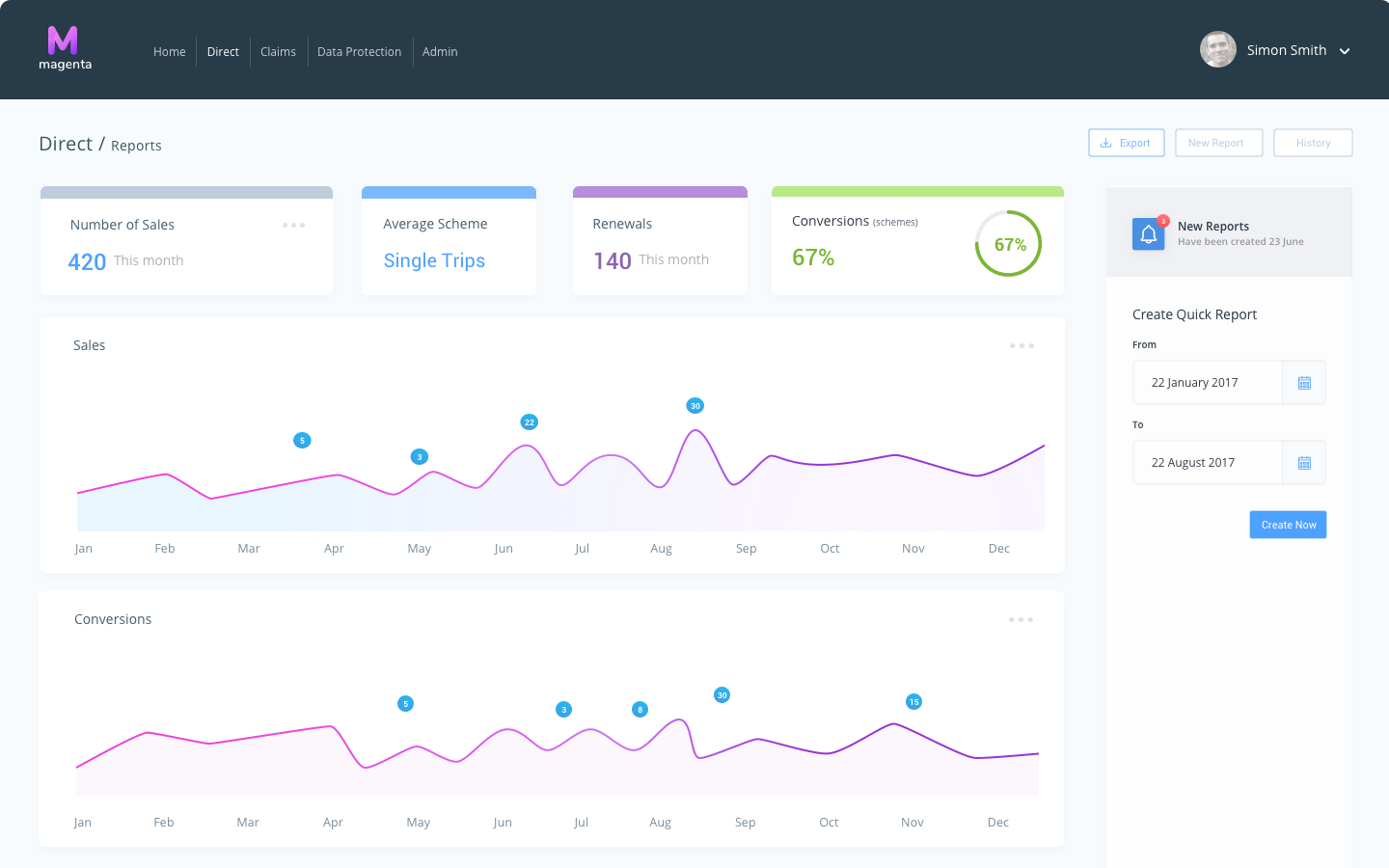Click the 420 sales figure
Screen dimensions: 1389x868
(x=87, y=262)
